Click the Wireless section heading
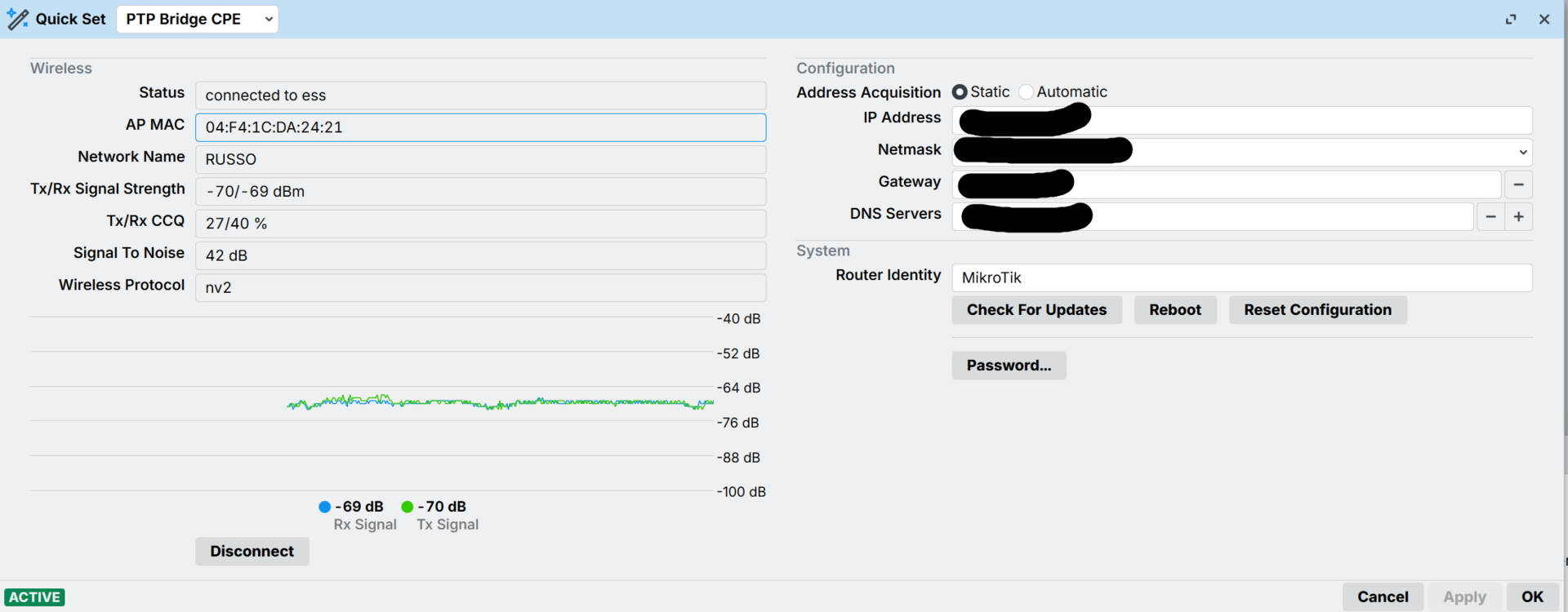1568x612 pixels. click(61, 69)
